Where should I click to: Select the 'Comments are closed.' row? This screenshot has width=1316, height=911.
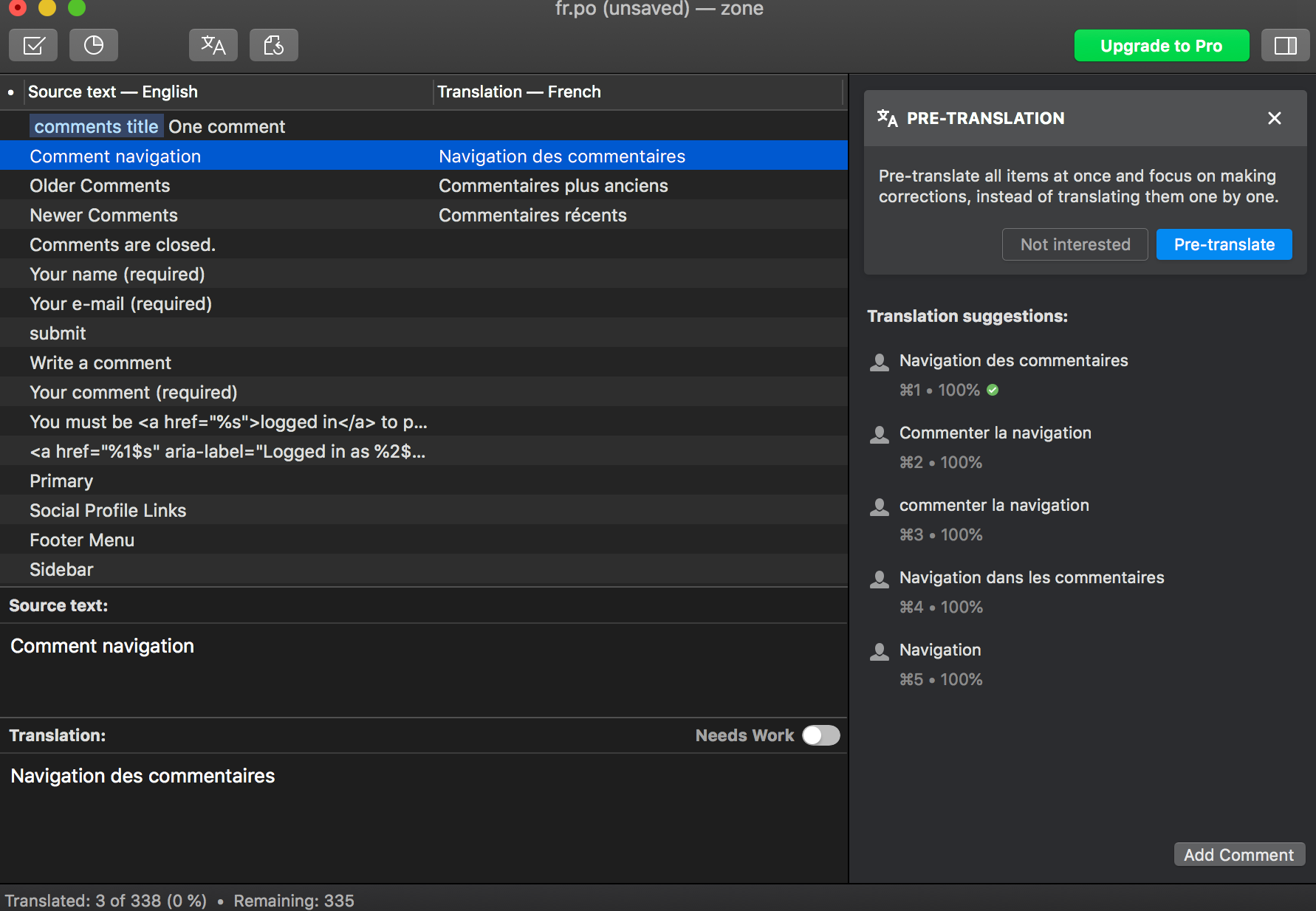(x=123, y=245)
